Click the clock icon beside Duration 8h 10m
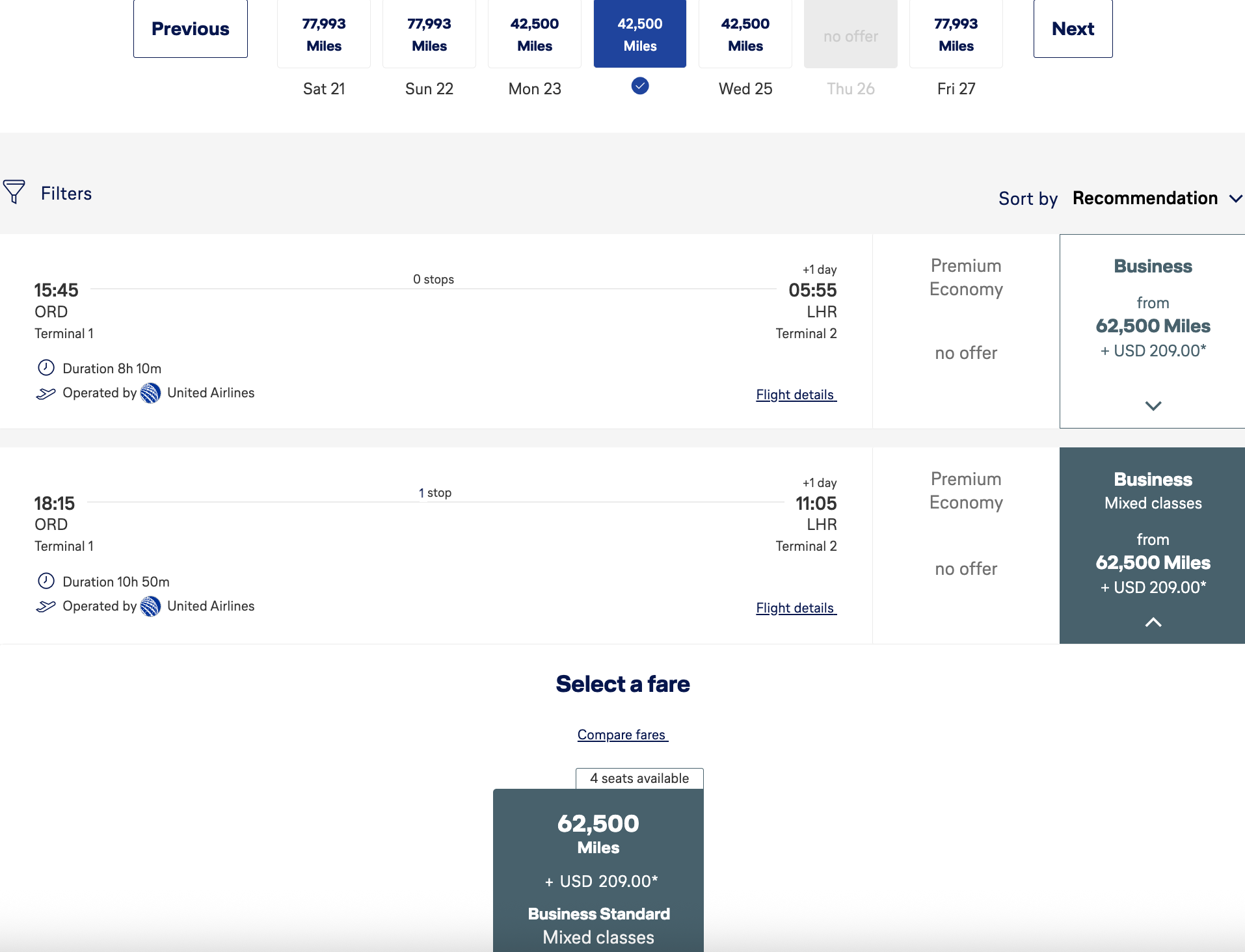Screen dimensions: 1245x952 46,368
